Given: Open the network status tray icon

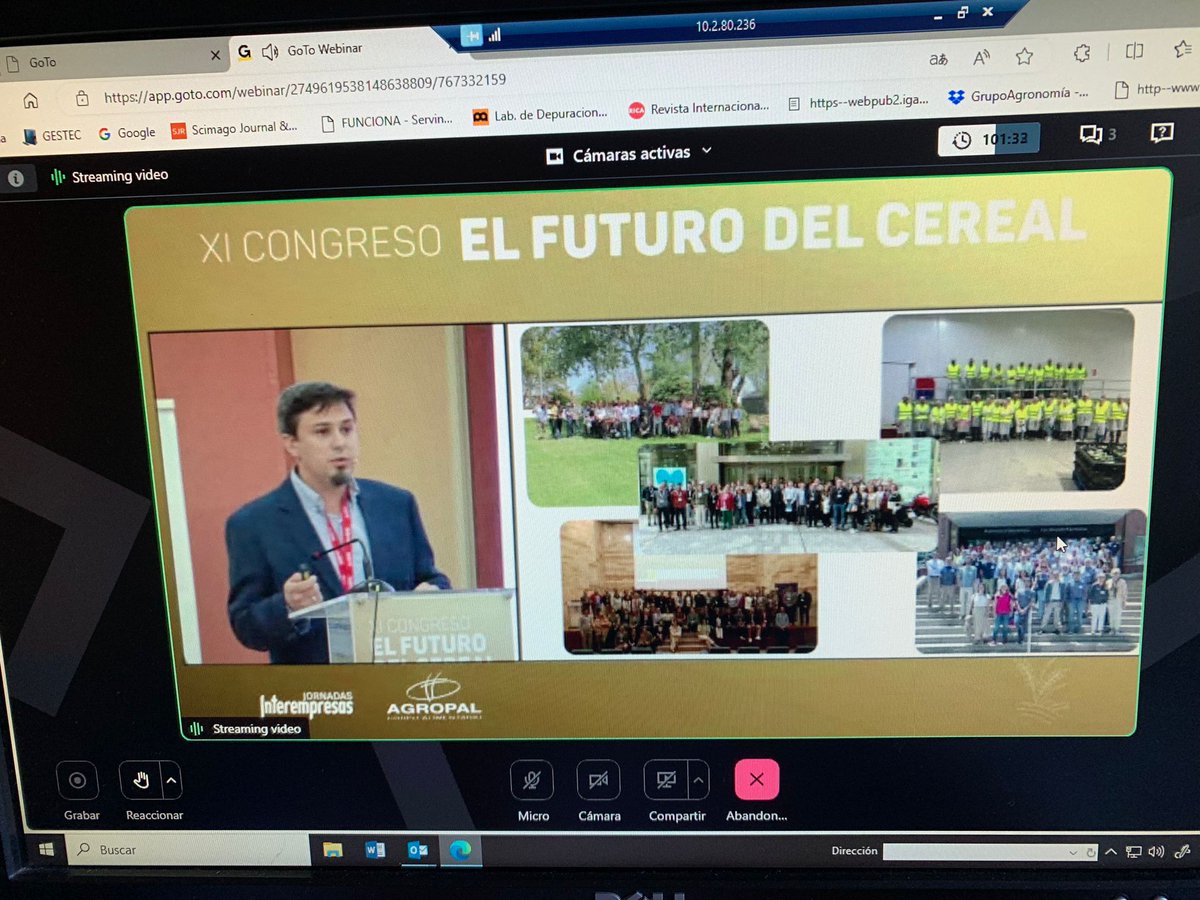Looking at the screenshot, I should 1133,852.
